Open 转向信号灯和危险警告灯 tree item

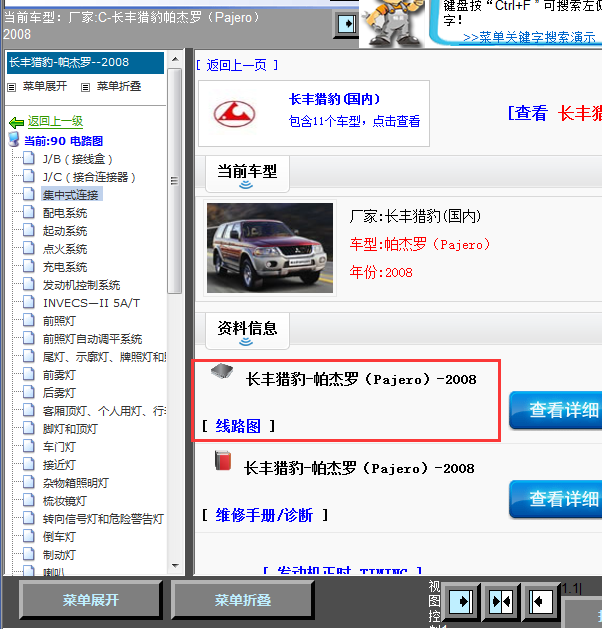[x=103, y=519]
